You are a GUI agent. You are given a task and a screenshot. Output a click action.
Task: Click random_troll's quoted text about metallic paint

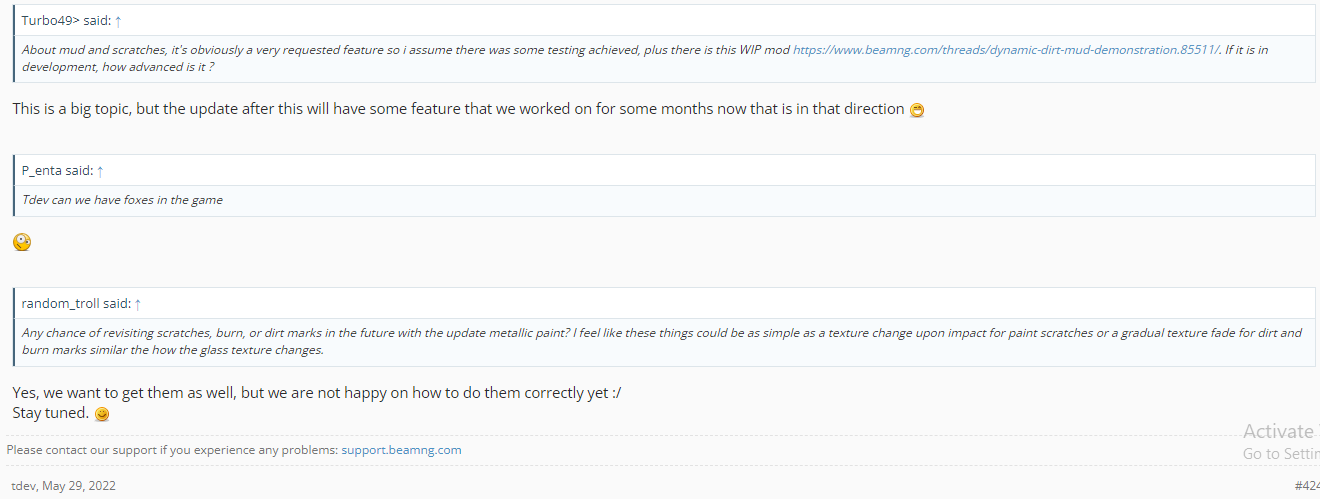(662, 341)
